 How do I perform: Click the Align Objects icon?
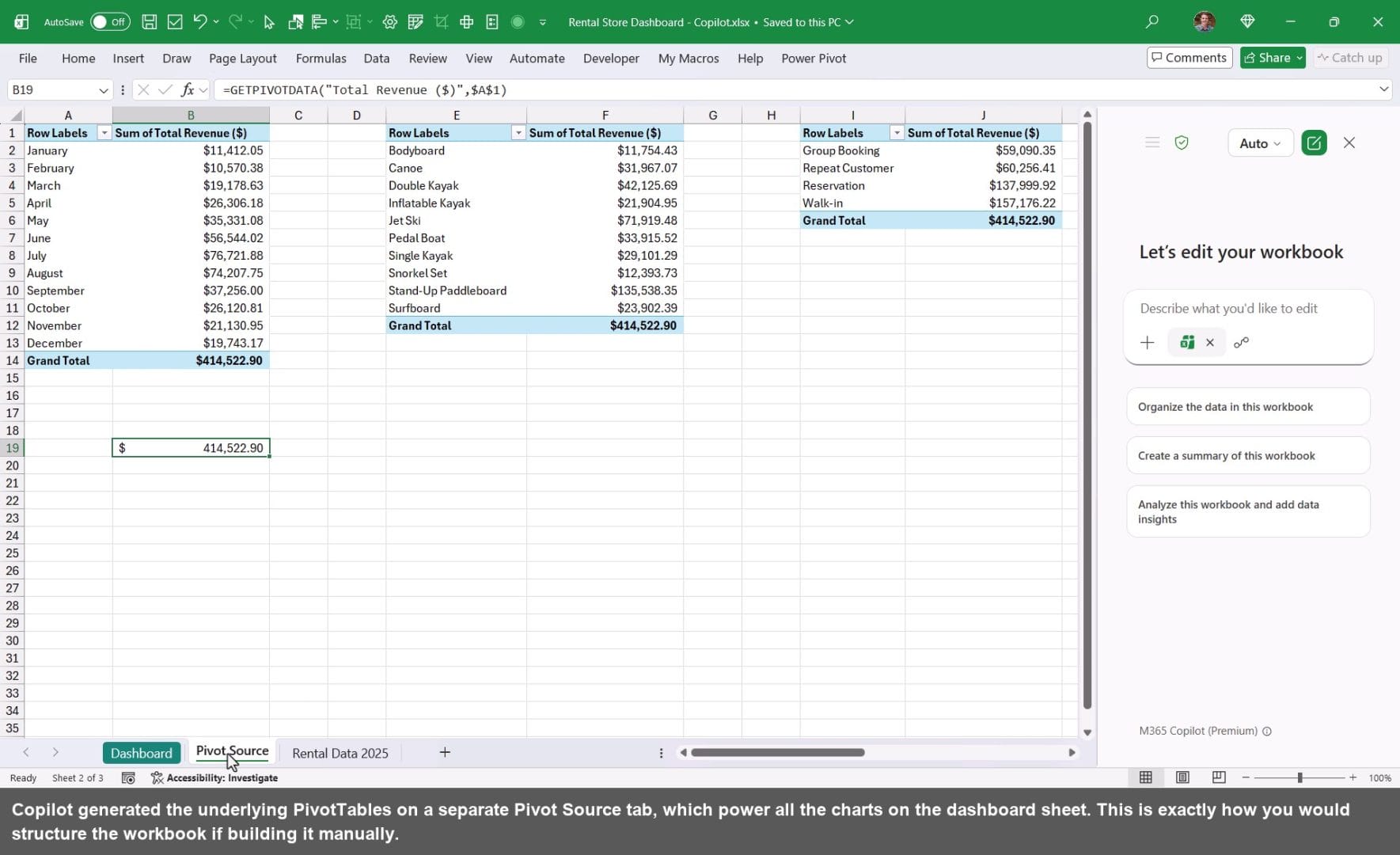pyautogui.click(x=320, y=22)
